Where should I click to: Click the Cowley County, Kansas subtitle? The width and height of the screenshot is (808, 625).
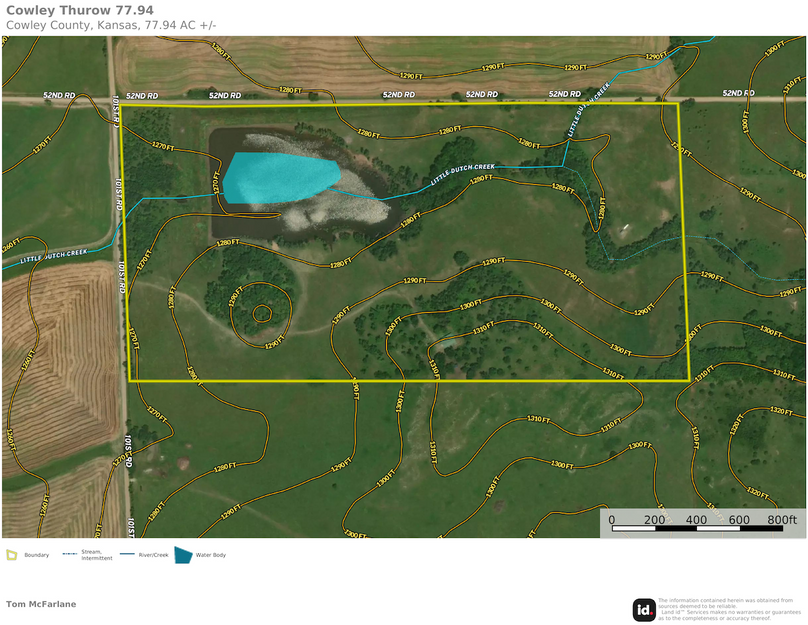pos(110,24)
